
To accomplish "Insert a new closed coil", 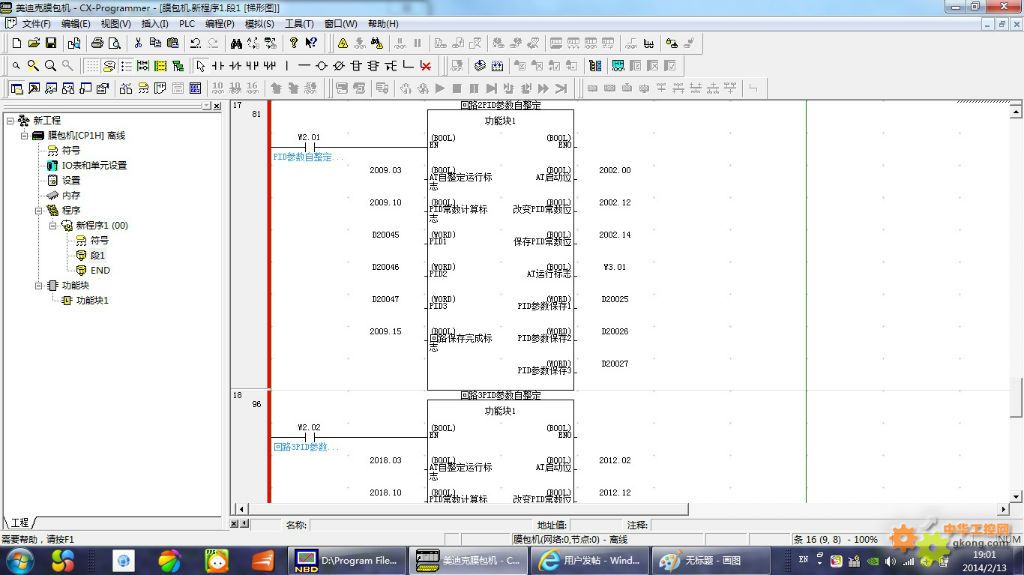I will click(338, 66).
